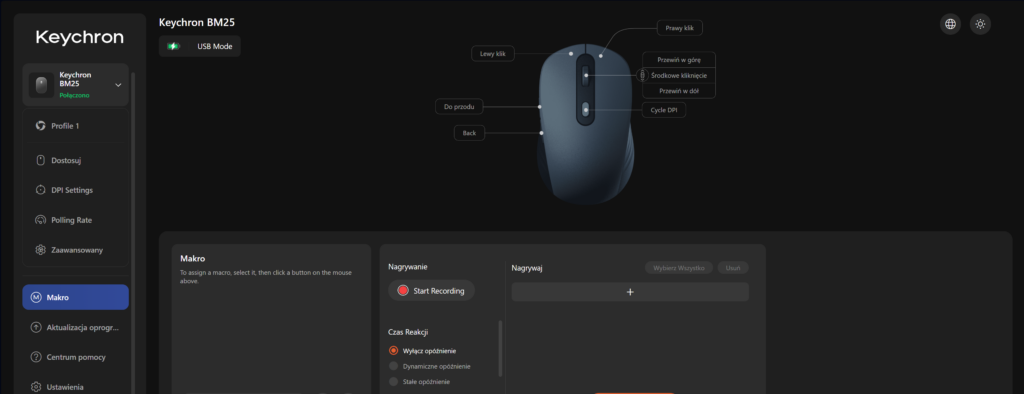Viewport: 1024px width, 394px height.
Task: Click the DPI Settings icon
Action: pyautogui.click(x=40, y=190)
